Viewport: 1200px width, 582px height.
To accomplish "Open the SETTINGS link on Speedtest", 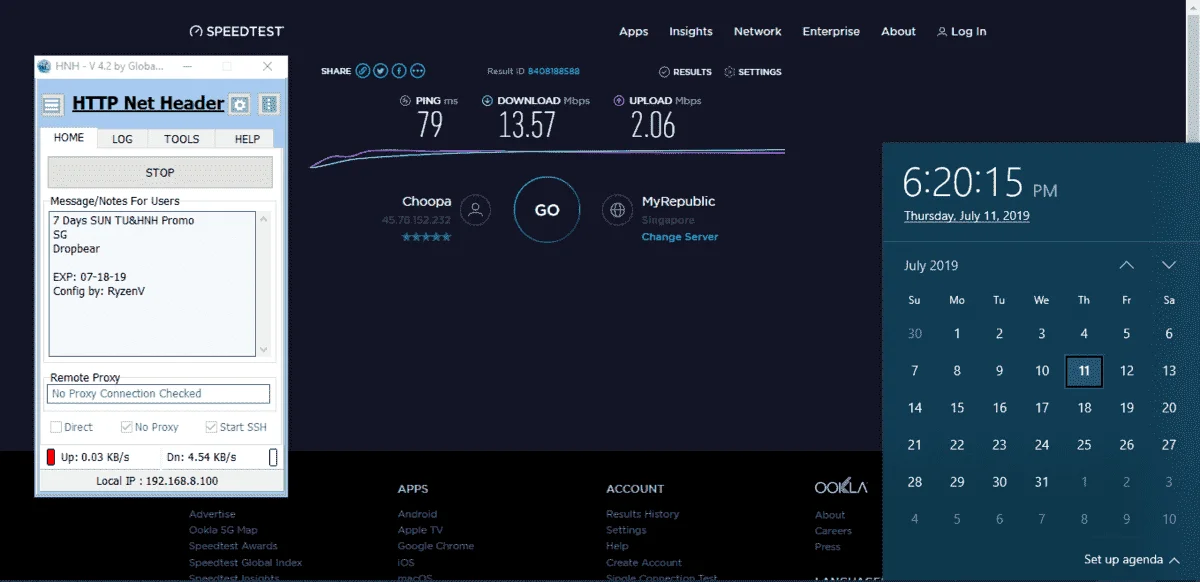I will tap(760, 72).
